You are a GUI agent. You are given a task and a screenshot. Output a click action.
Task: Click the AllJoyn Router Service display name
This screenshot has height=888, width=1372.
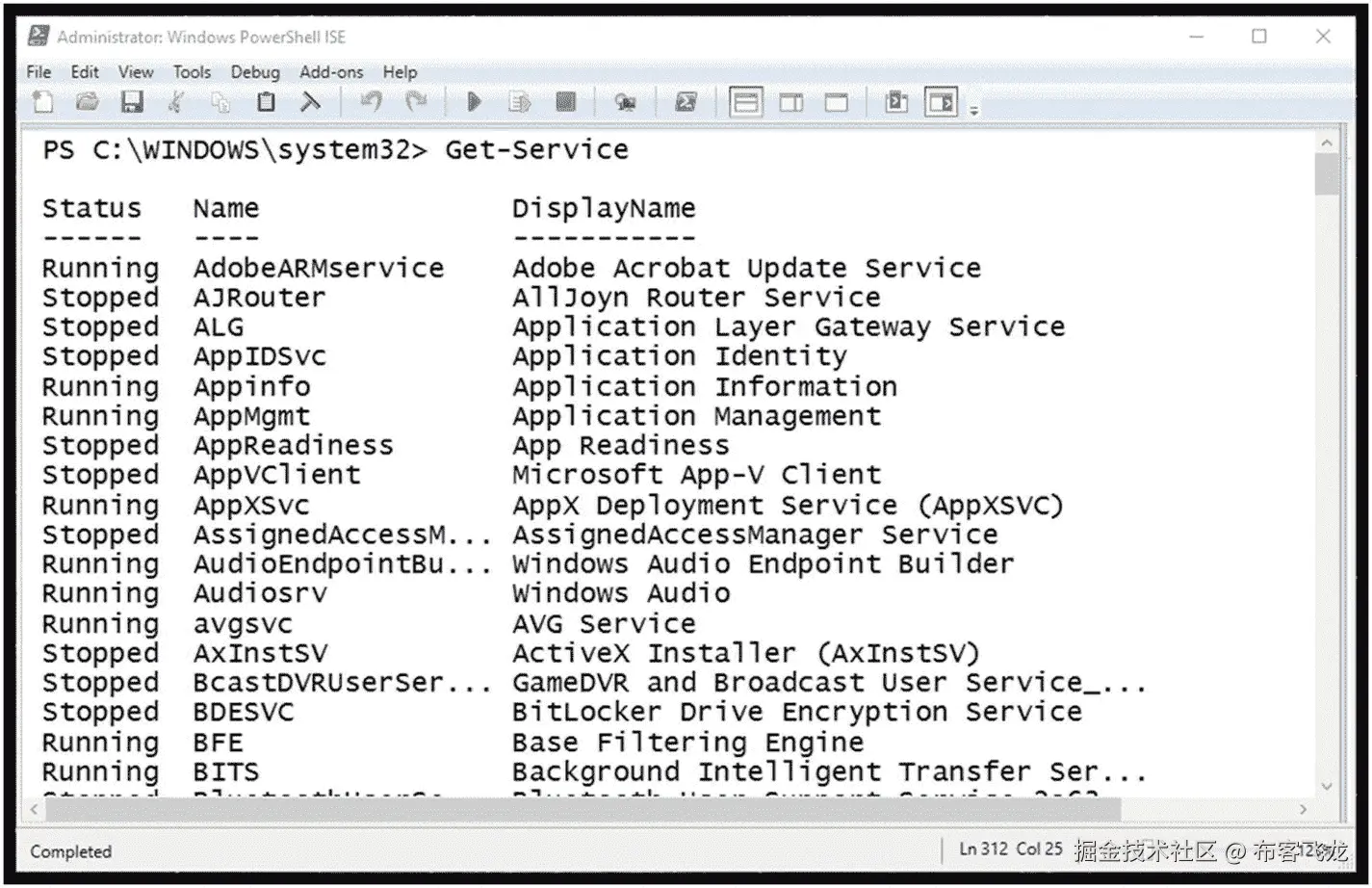click(x=696, y=298)
